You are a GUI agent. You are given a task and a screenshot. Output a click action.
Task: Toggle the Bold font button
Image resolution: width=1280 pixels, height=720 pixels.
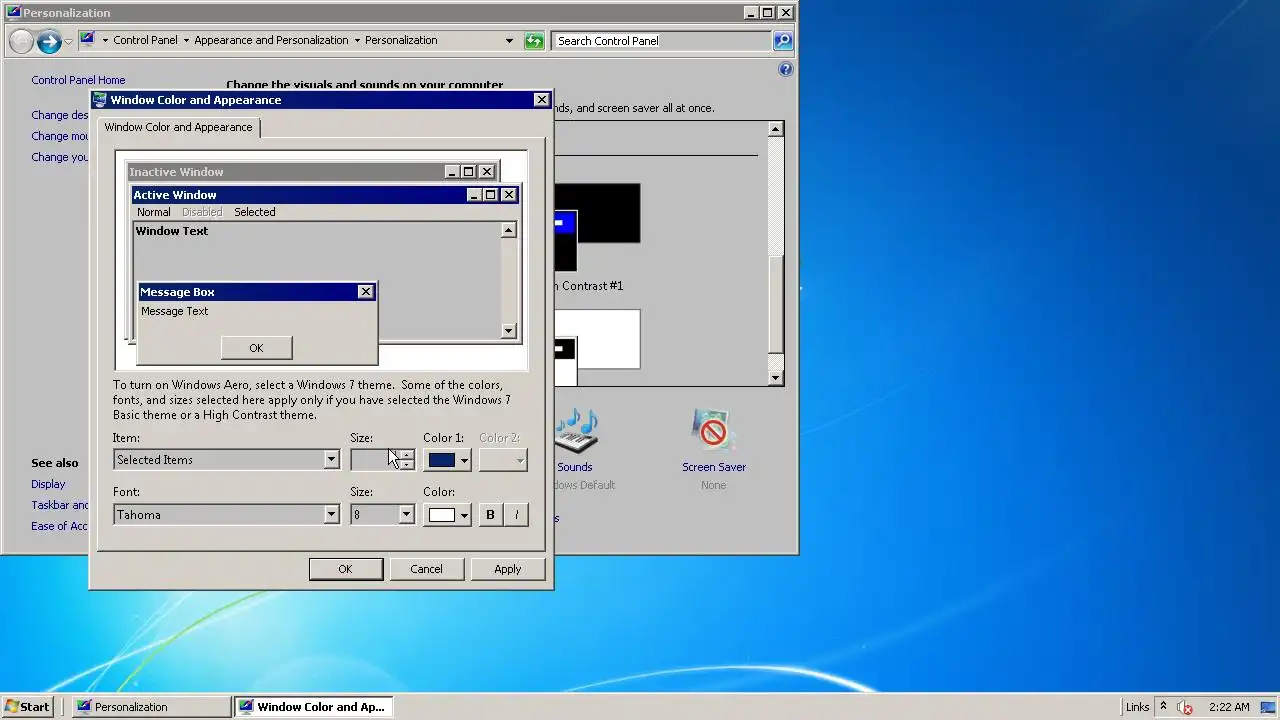coord(490,515)
